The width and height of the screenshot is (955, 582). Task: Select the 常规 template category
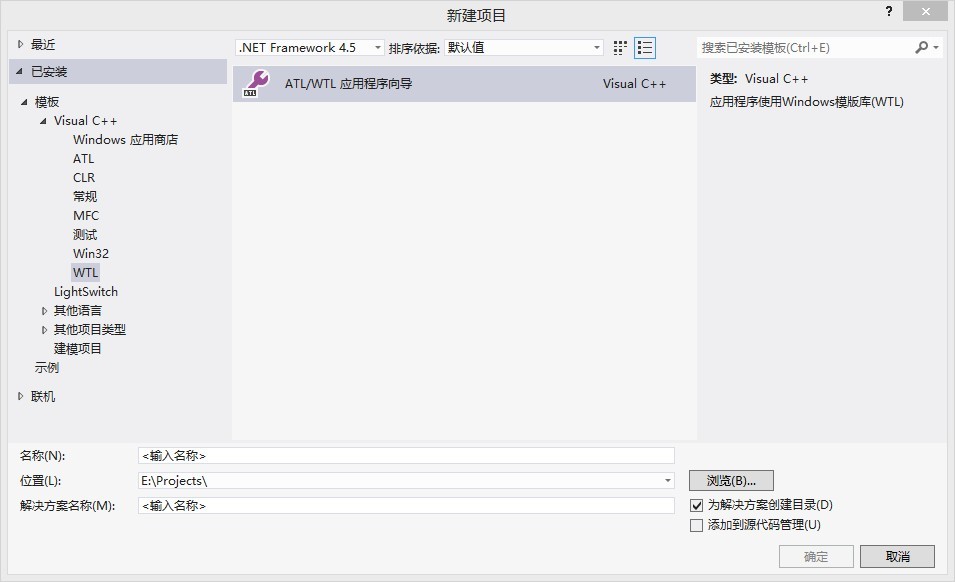pyautogui.click(x=85, y=196)
